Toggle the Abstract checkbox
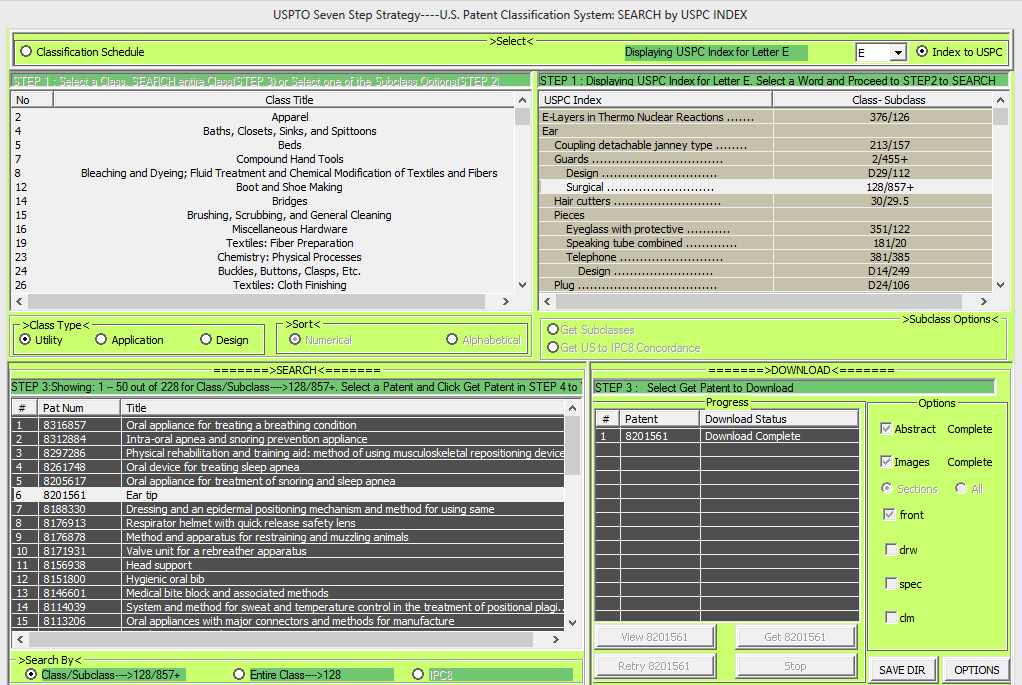This screenshot has width=1022, height=685. click(886, 429)
